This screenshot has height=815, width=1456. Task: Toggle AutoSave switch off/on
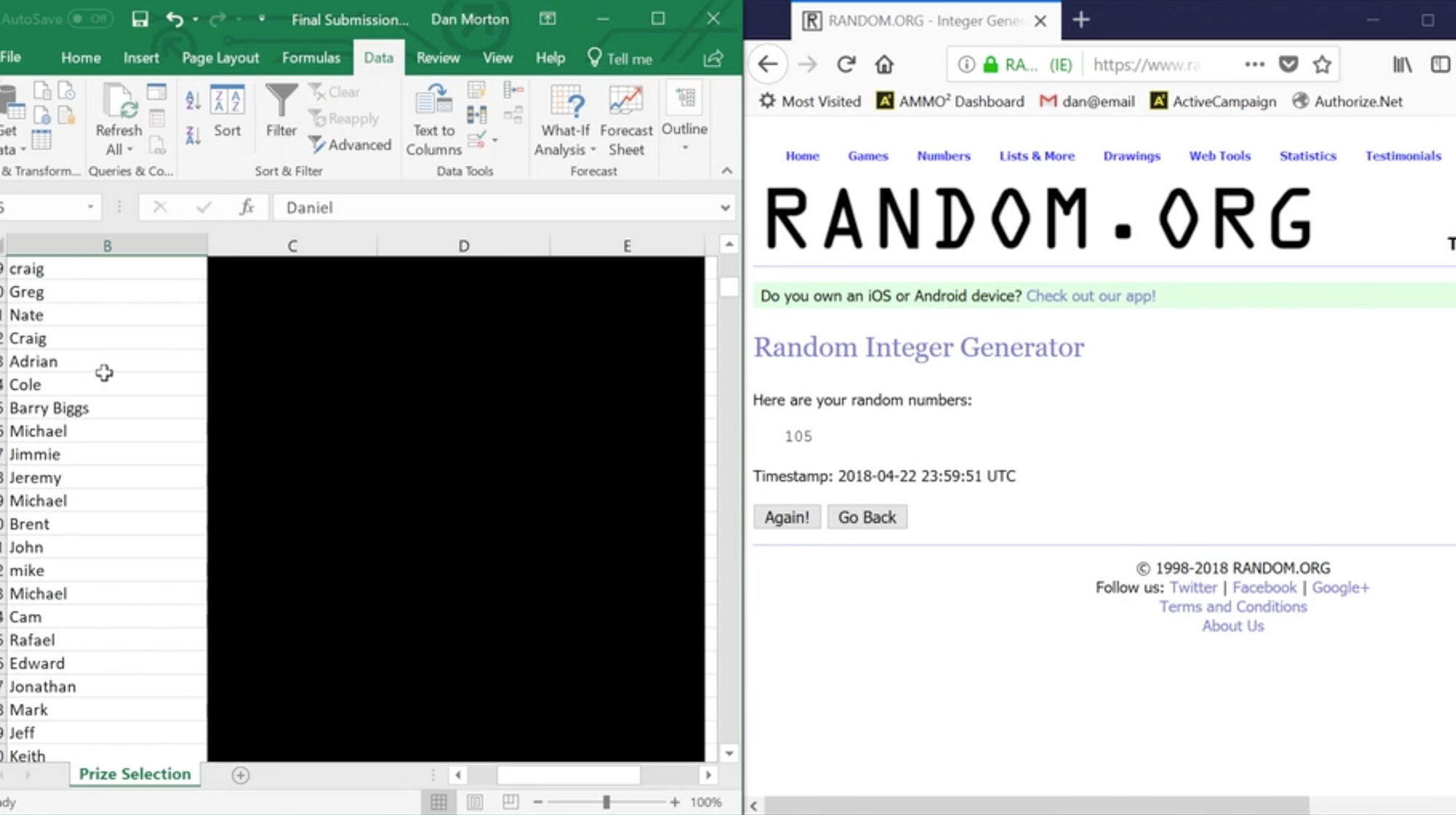pyautogui.click(x=90, y=19)
